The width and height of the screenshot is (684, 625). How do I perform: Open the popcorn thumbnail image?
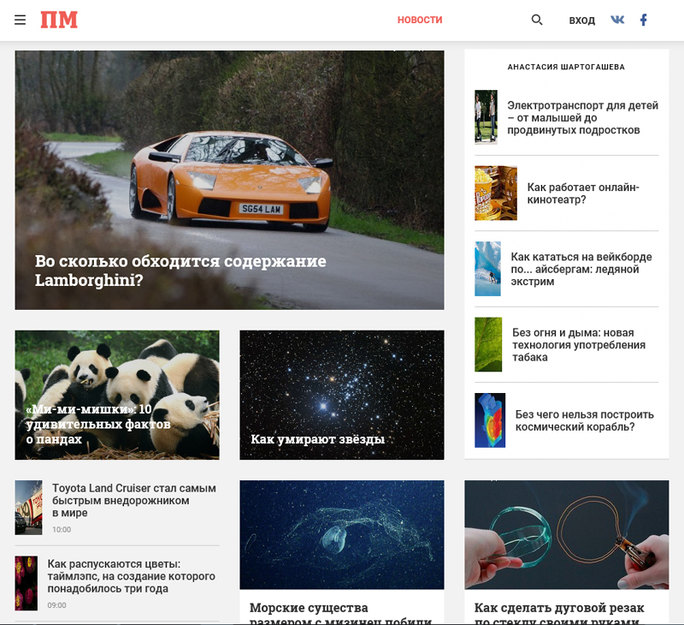tap(496, 193)
